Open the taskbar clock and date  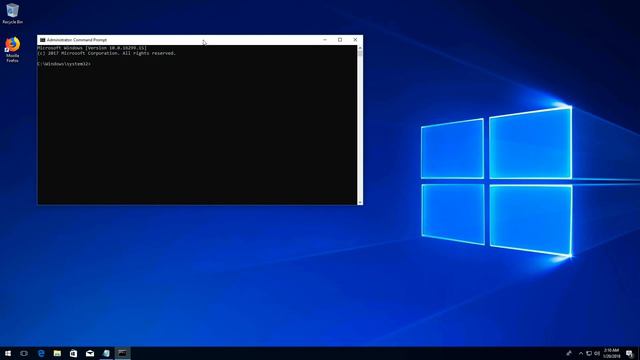(x=611, y=353)
